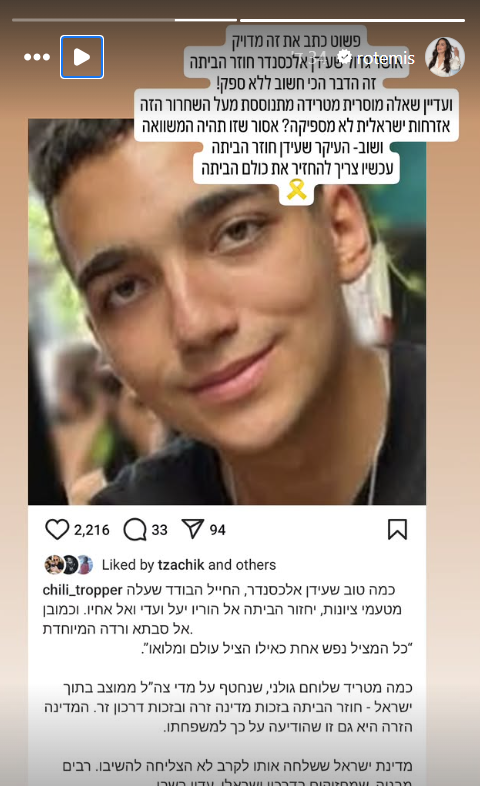This screenshot has width=480, height=786.
Task: Click the 2,216 likes count
Action: 92,530
